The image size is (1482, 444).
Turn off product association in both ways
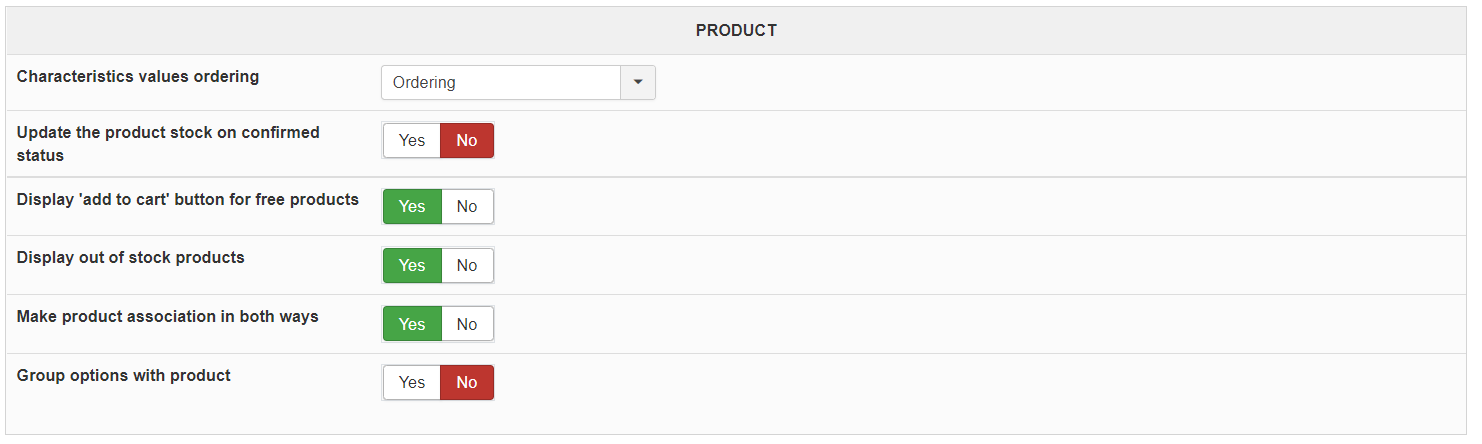467,325
